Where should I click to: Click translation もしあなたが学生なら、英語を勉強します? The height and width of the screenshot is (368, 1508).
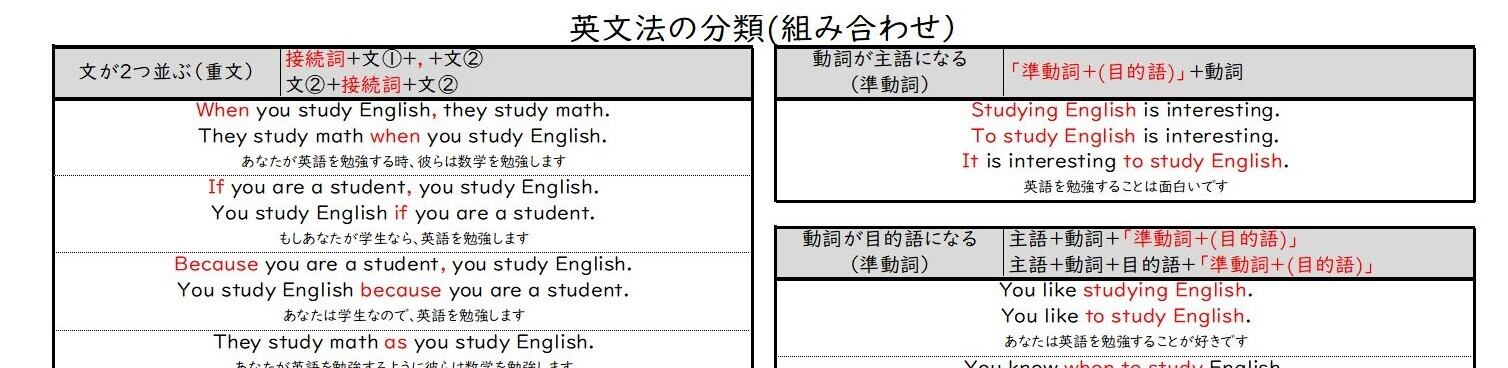click(403, 238)
